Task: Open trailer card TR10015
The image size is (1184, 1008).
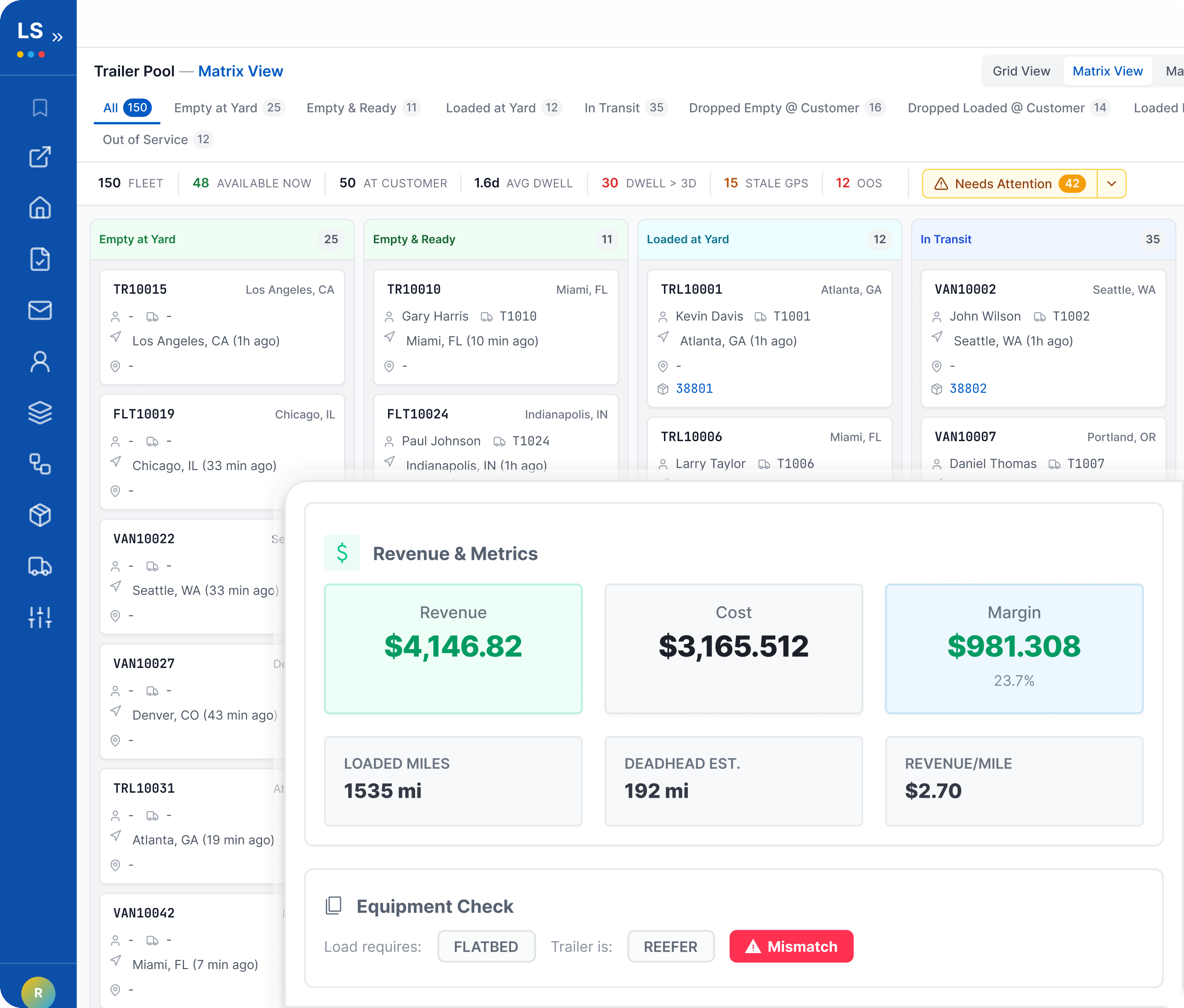Action: (x=222, y=328)
